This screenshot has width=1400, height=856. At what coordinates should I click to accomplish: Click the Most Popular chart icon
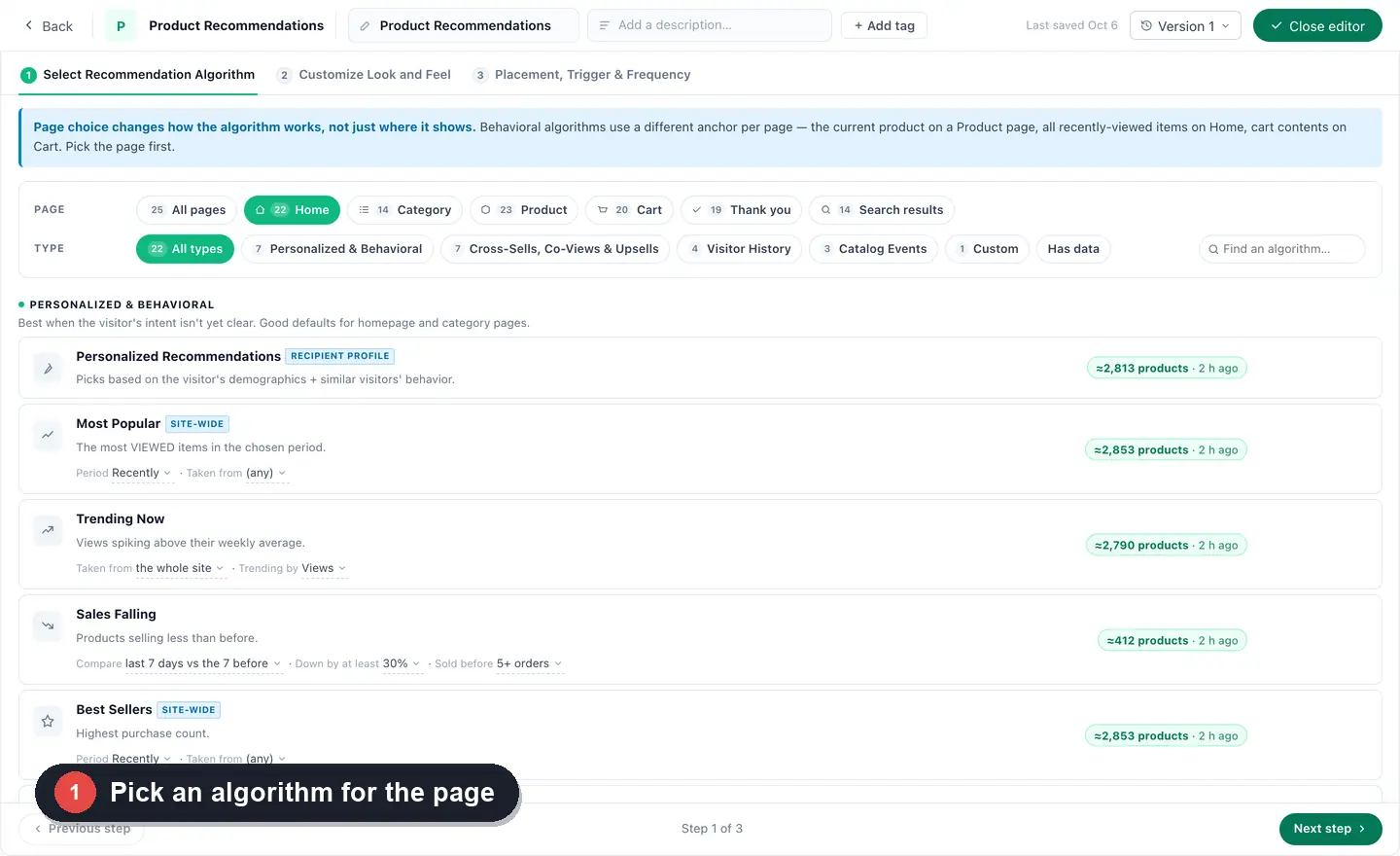(48, 435)
